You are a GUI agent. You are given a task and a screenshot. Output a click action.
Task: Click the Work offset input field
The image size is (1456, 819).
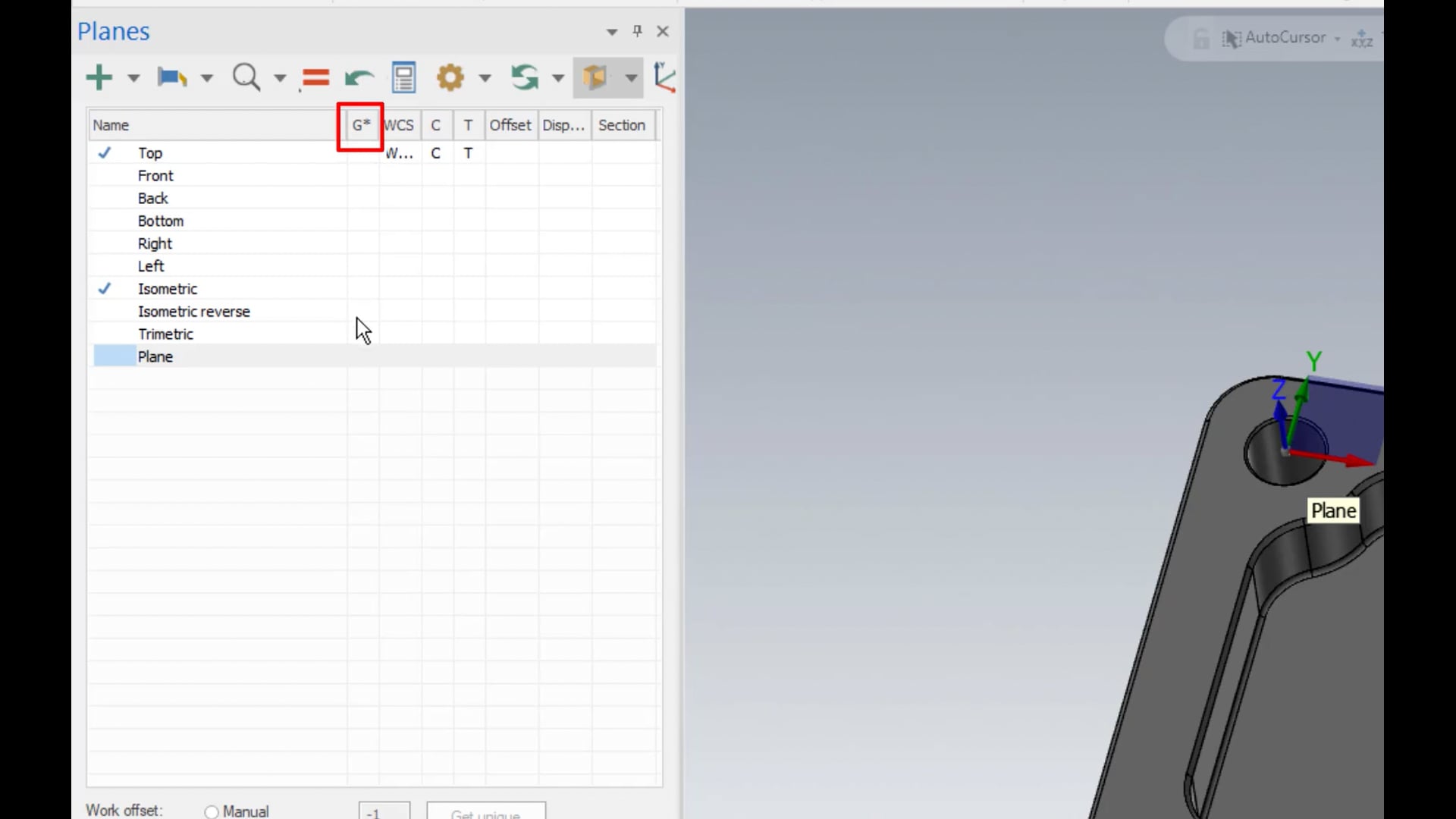click(x=384, y=812)
